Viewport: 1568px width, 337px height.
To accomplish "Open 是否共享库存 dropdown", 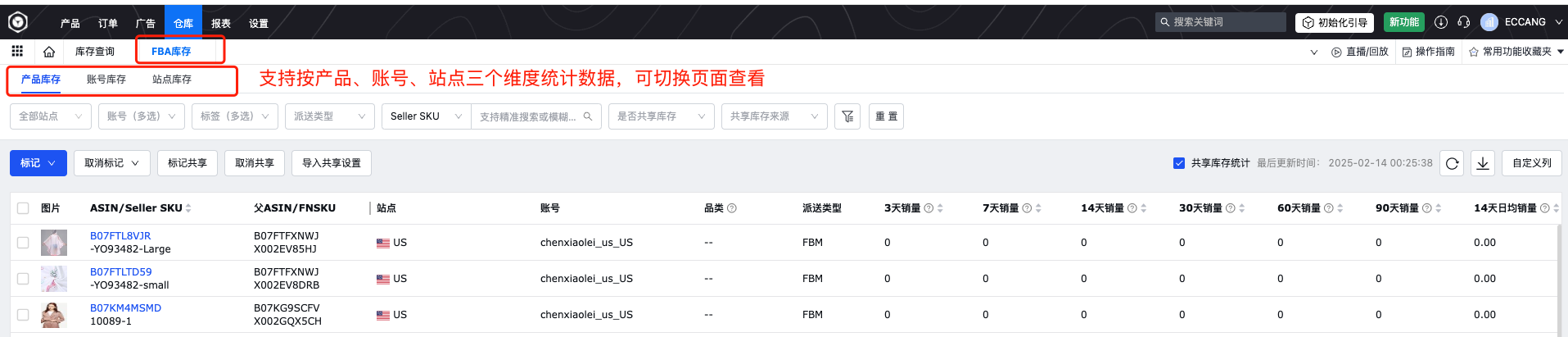I will click(662, 116).
